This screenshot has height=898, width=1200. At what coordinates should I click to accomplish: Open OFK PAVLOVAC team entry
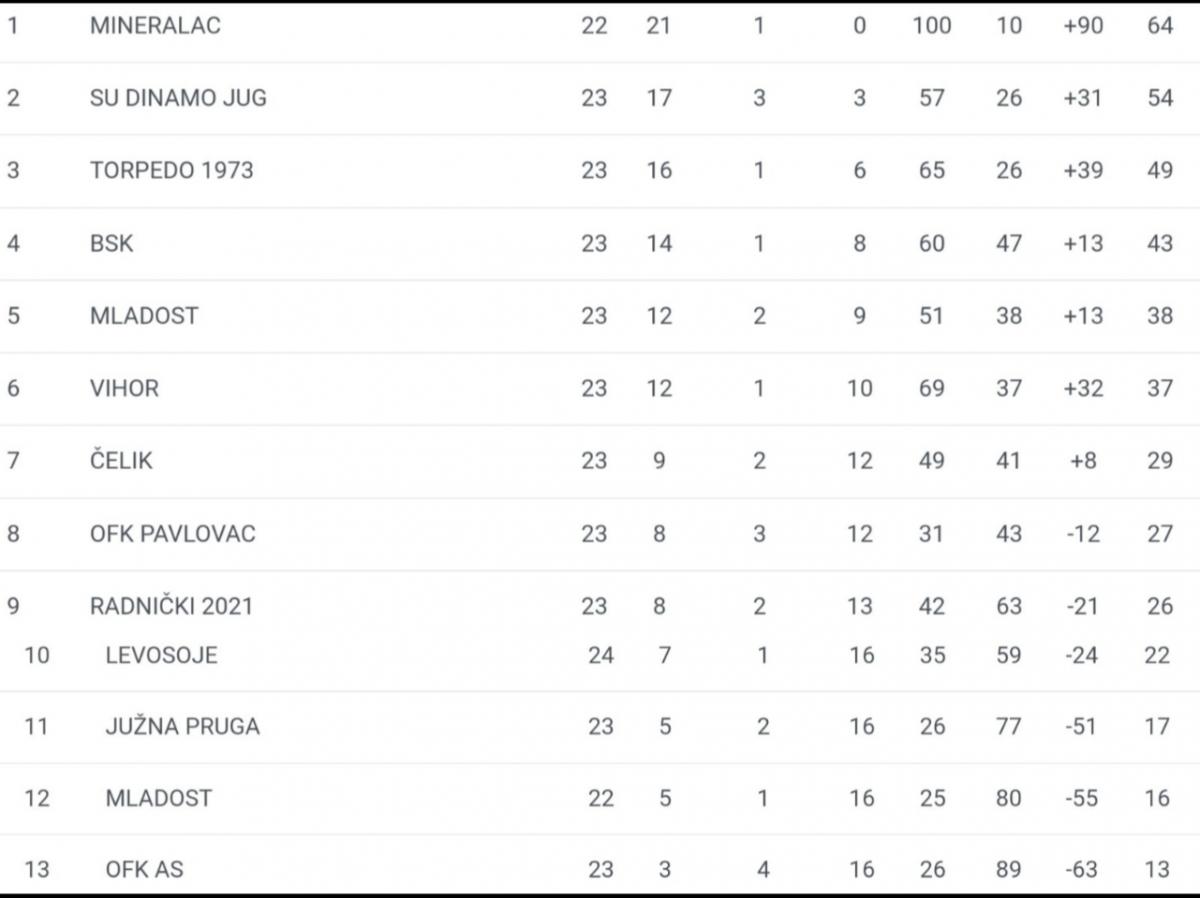[x=173, y=534]
